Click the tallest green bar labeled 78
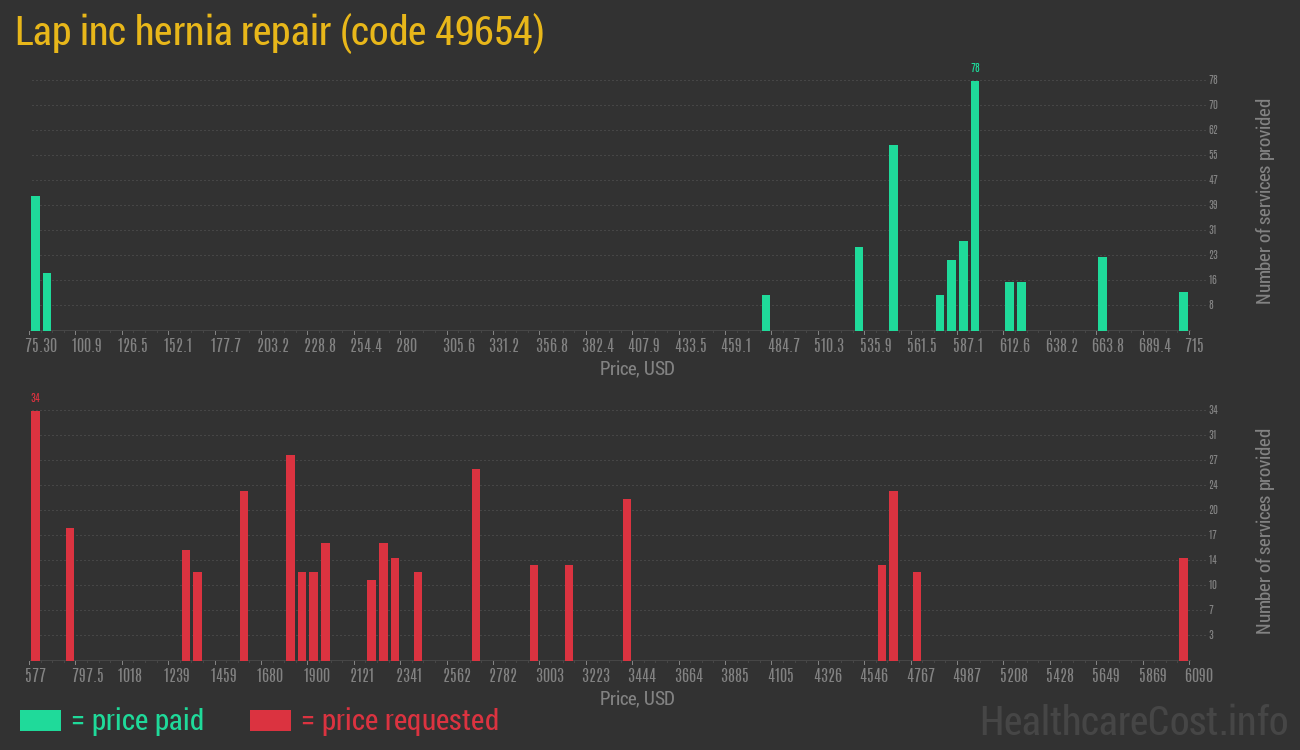This screenshot has height=750, width=1300. coord(975,205)
